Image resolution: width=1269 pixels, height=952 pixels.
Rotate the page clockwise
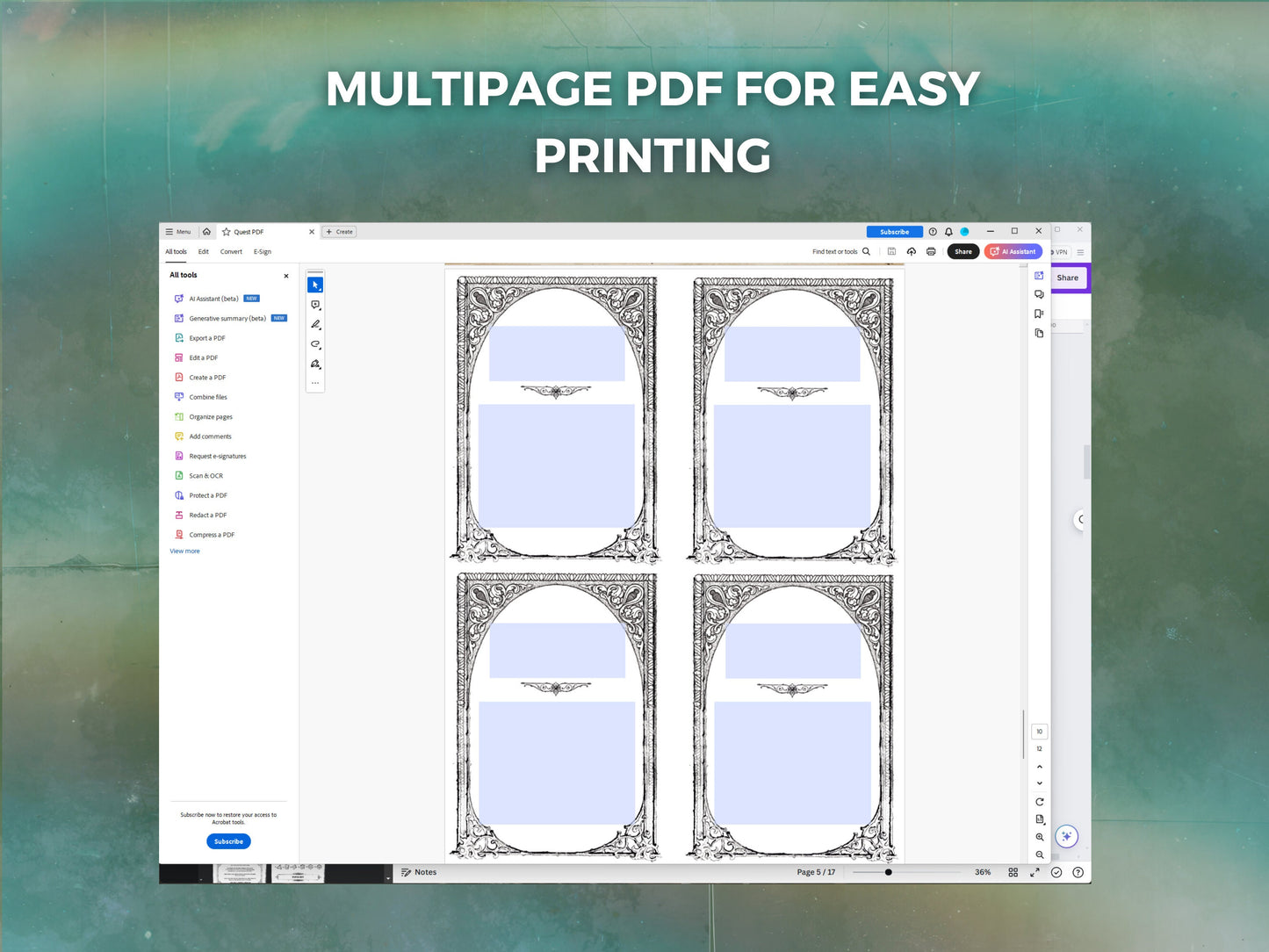[x=1040, y=802]
